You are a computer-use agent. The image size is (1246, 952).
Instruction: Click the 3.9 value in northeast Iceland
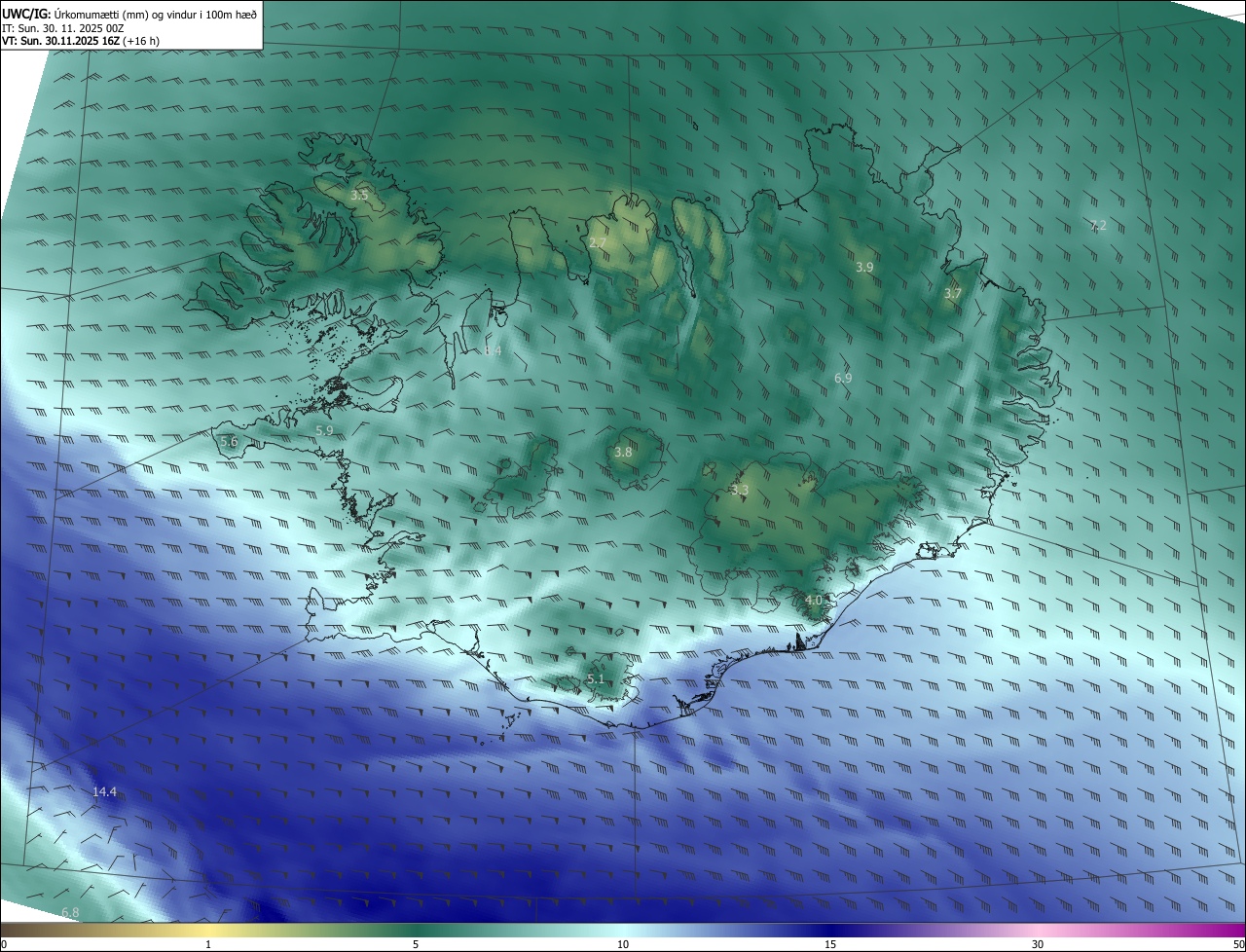(x=864, y=267)
